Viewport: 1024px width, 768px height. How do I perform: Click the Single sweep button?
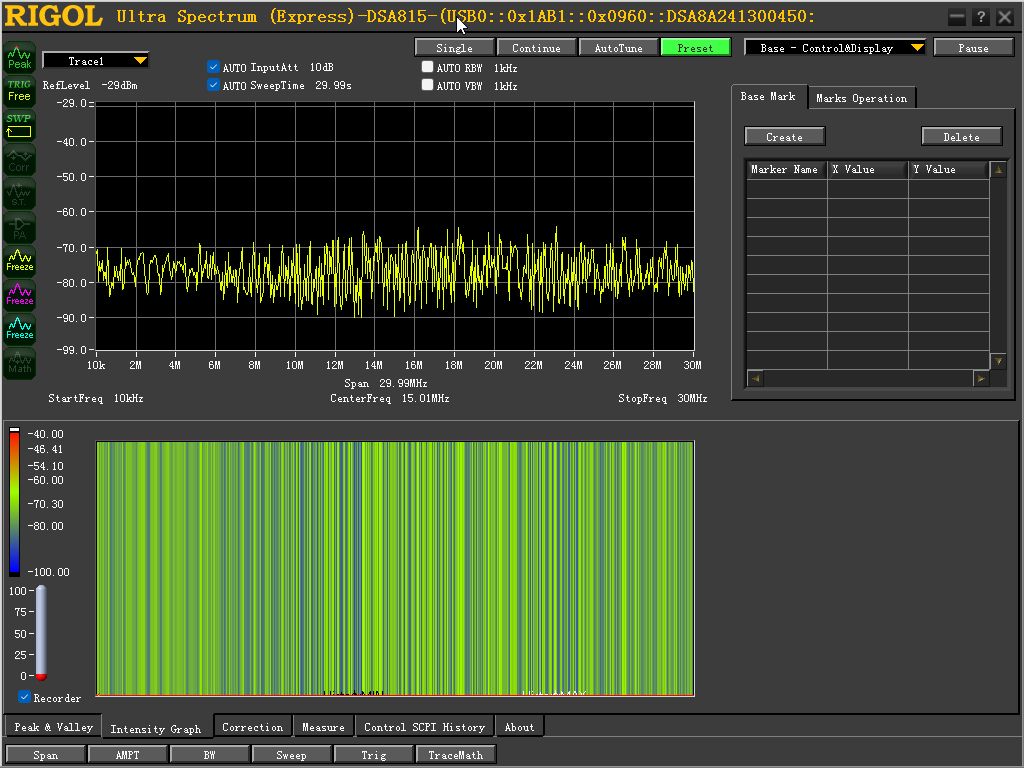pos(455,48)
